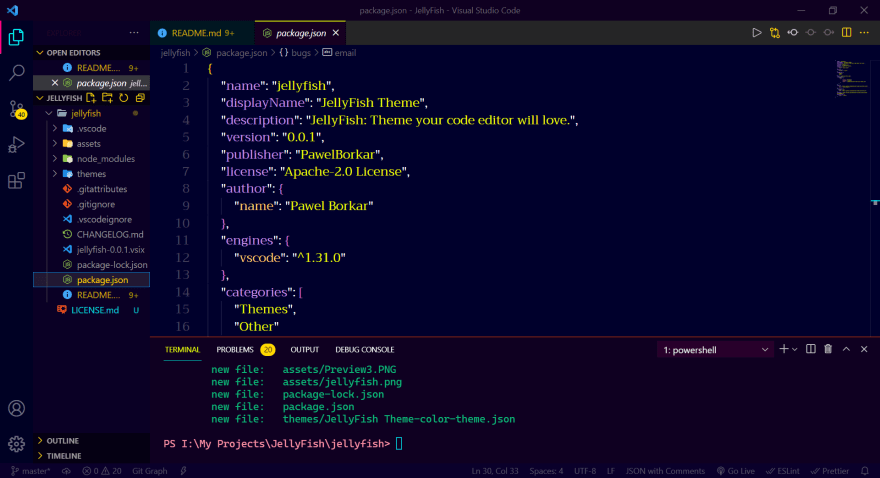Switch to DEBUG CONSOLE panel tab

click(365, 350)
